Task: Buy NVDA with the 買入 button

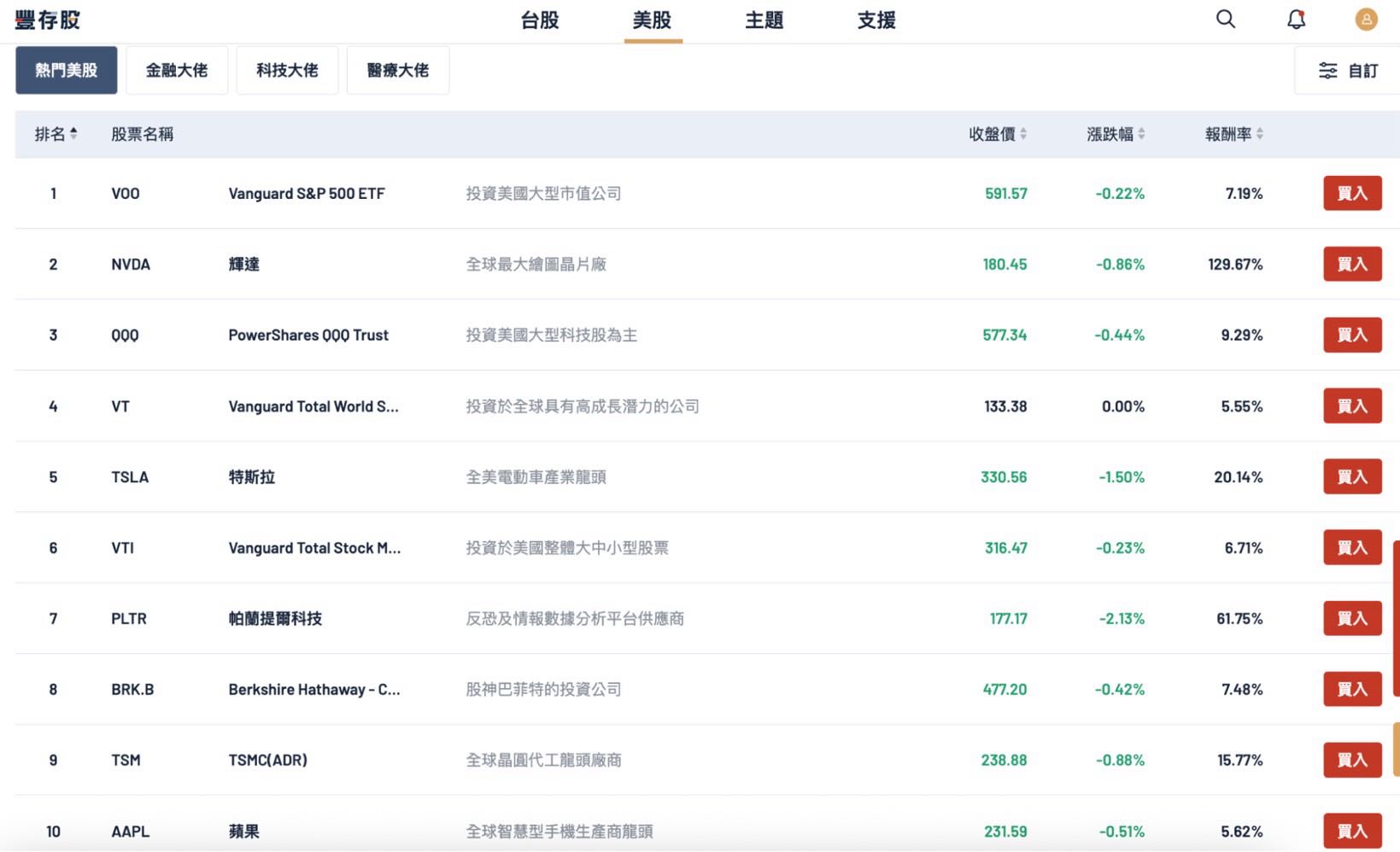Action: coord(1351,265)
